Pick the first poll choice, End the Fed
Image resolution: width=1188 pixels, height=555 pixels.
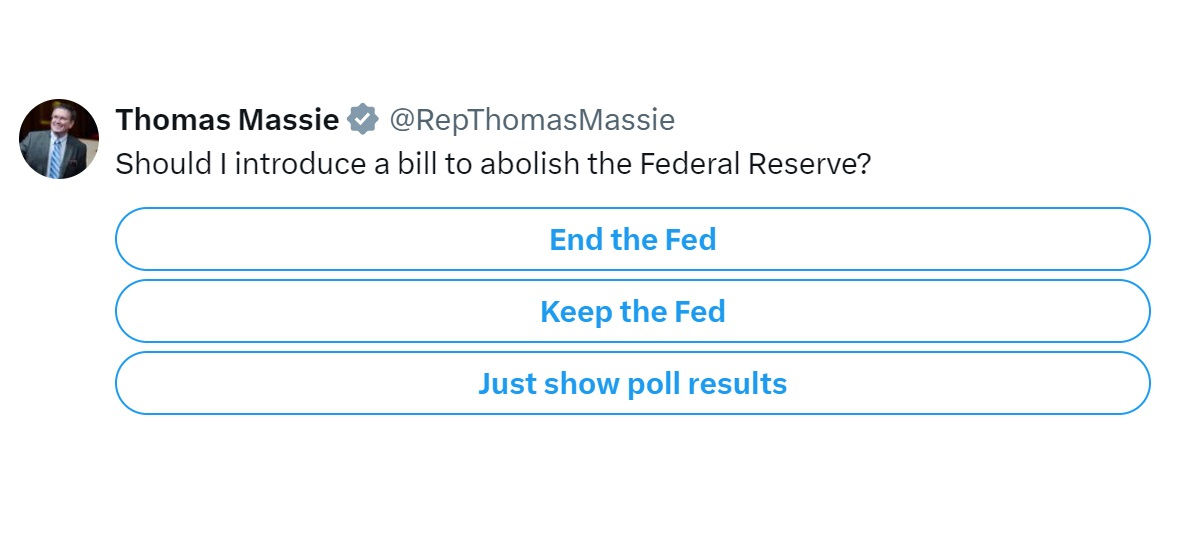pos(632,240)
